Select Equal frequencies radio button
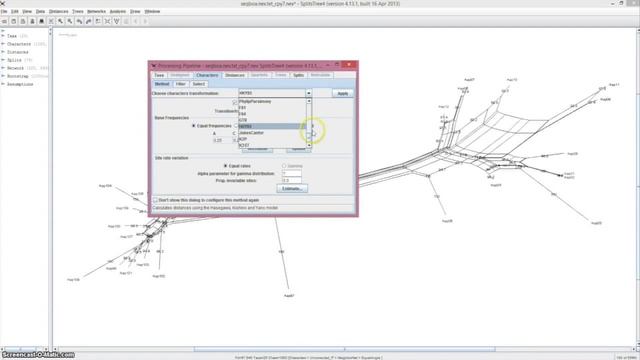This screenshot has height=360, width=640. [x=194, y=126]
